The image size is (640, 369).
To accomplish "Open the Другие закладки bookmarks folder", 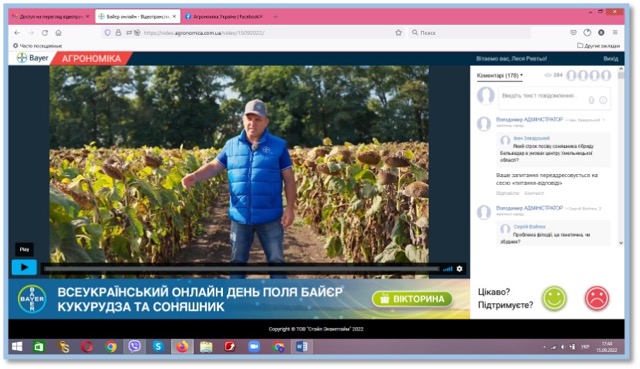I will [598, 46].
